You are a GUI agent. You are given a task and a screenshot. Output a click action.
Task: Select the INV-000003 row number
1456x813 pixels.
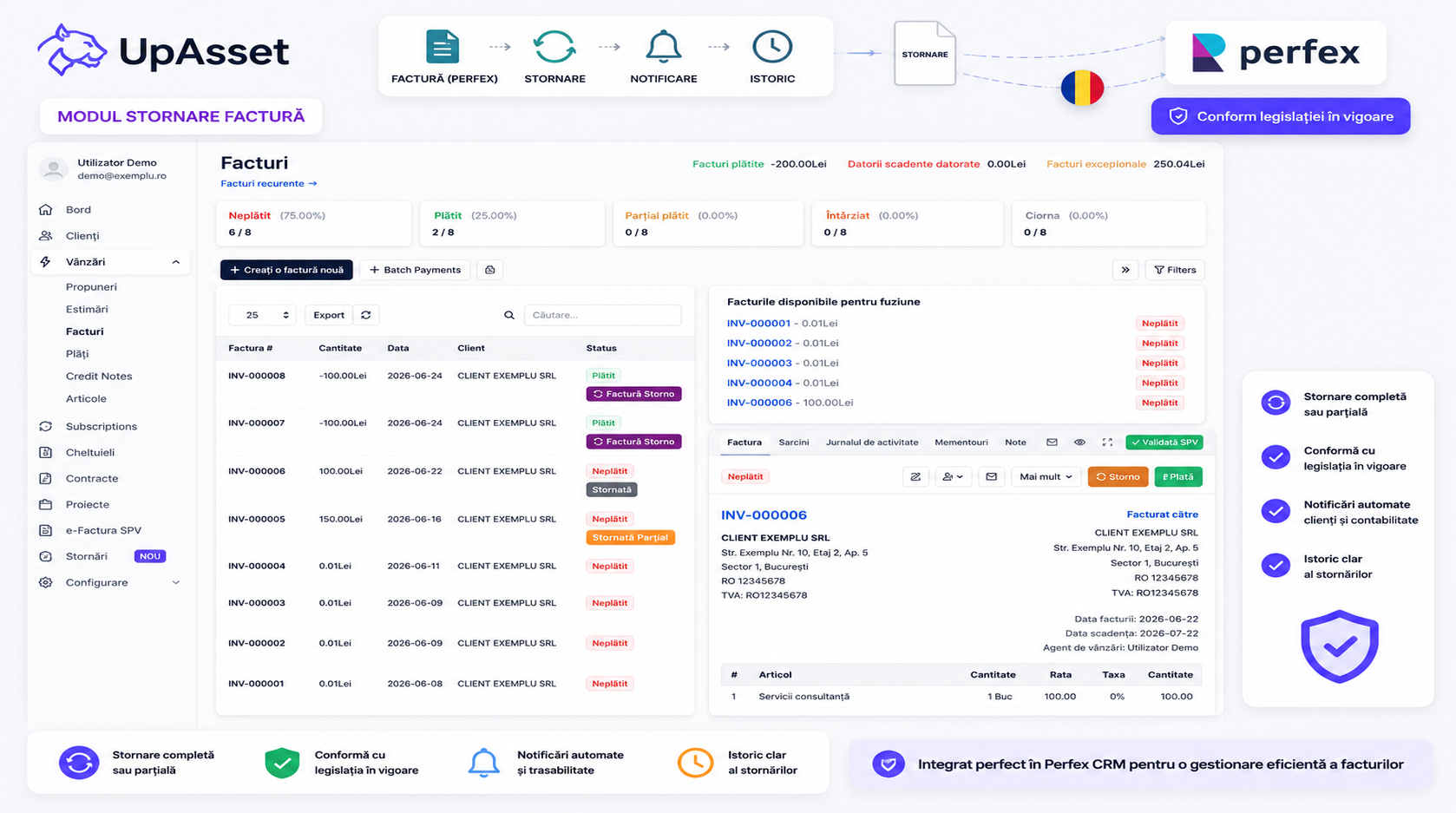(256, 603)
